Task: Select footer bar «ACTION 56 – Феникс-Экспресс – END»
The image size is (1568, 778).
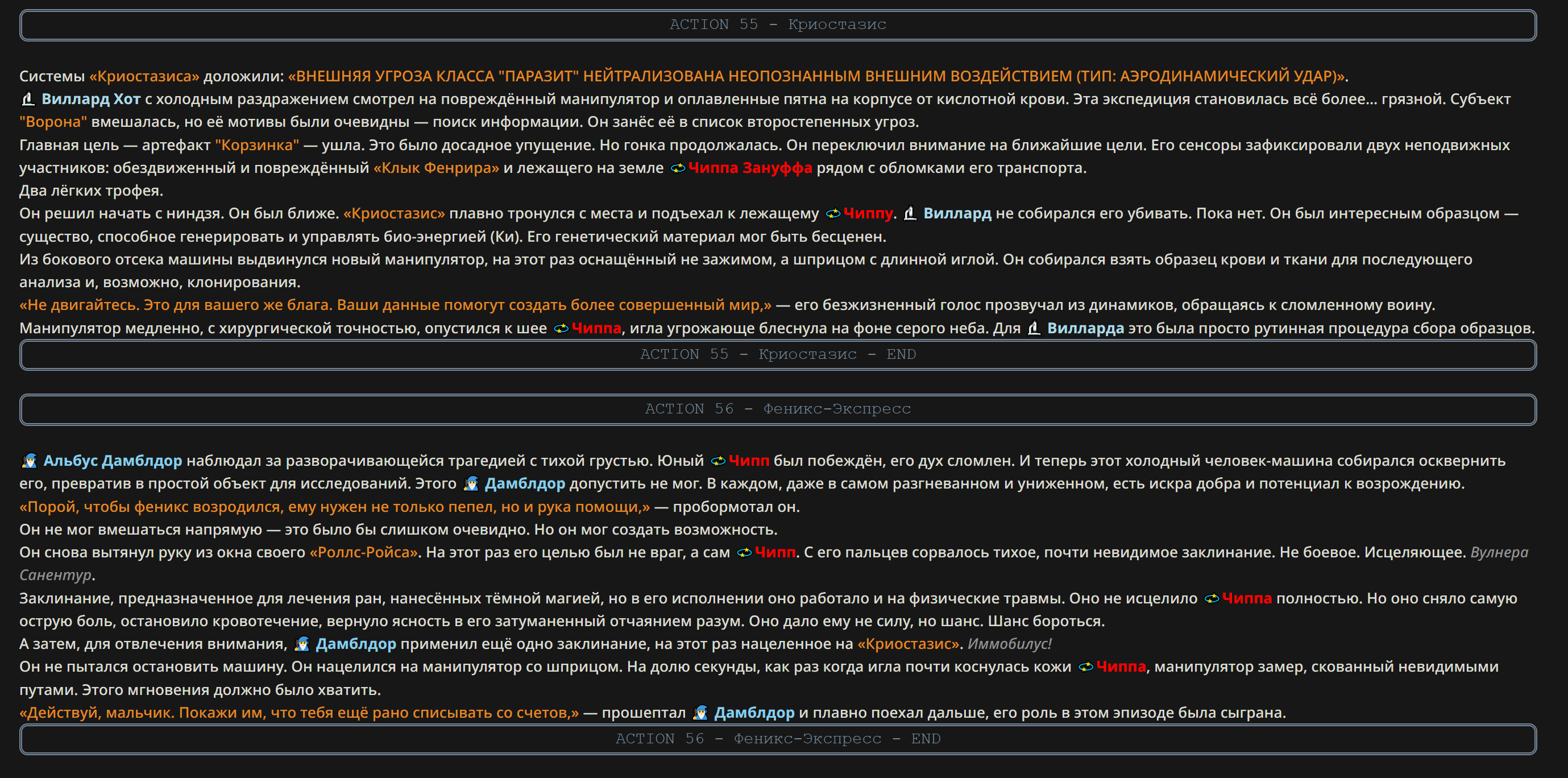Action: (778, 739)
